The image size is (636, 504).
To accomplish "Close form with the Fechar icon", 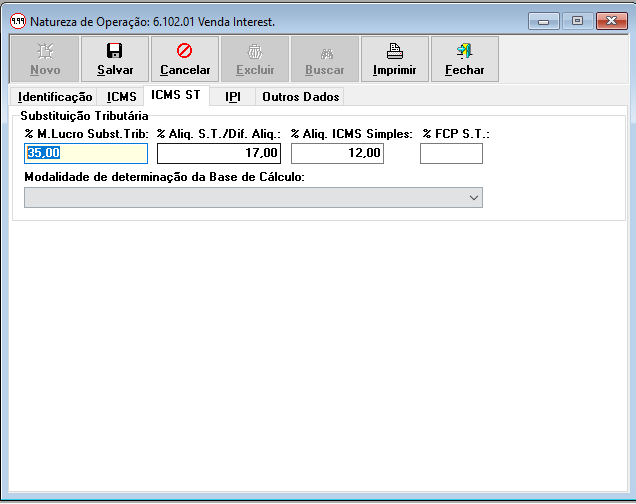I will coord(464,51).
